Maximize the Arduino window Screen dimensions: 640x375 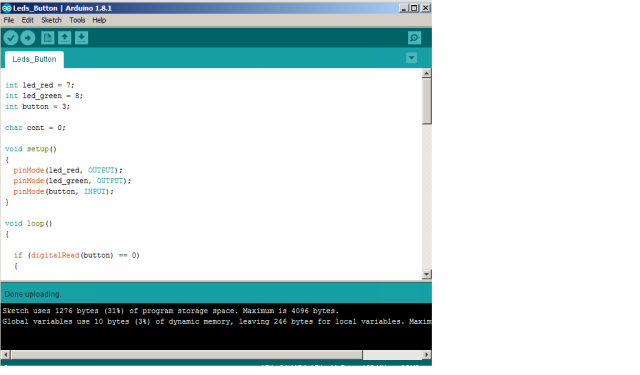[x=414, y=8]
